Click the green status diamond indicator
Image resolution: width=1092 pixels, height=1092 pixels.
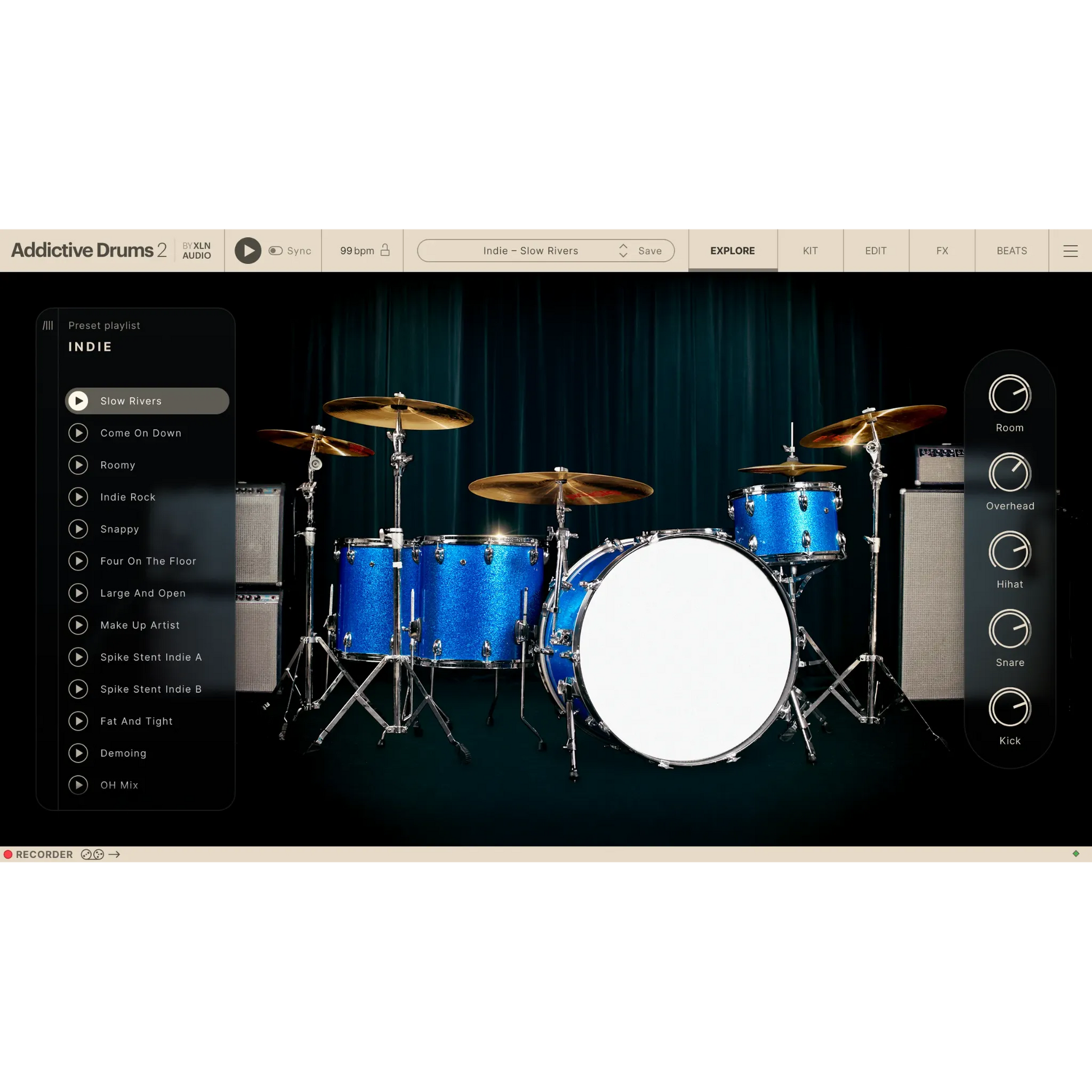coord(1076,854)
